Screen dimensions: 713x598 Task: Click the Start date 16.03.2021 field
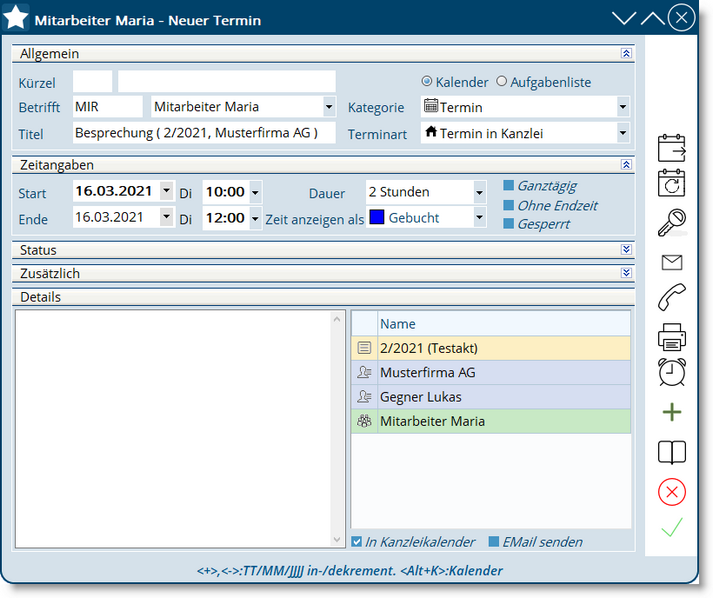tap(116, 191)
